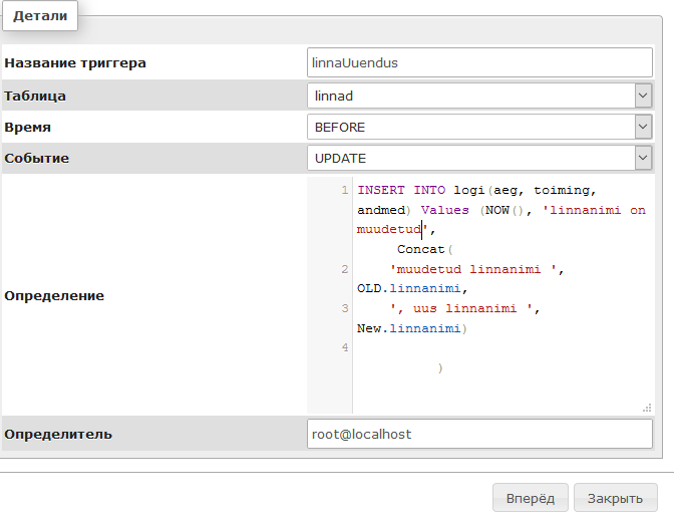
Task: Click the Закрыть button
Action: click(616, 498)
